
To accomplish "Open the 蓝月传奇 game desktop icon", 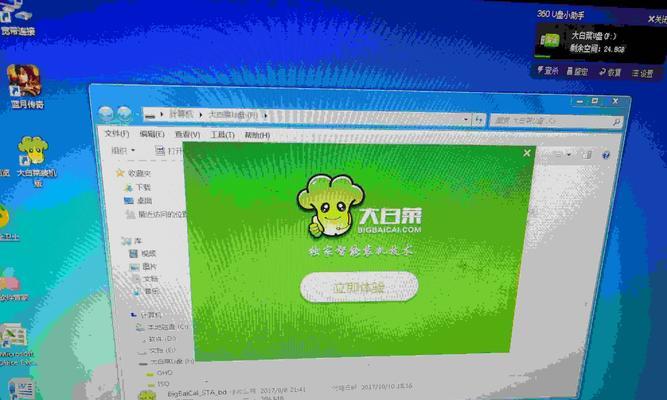I will pos(25,86).
